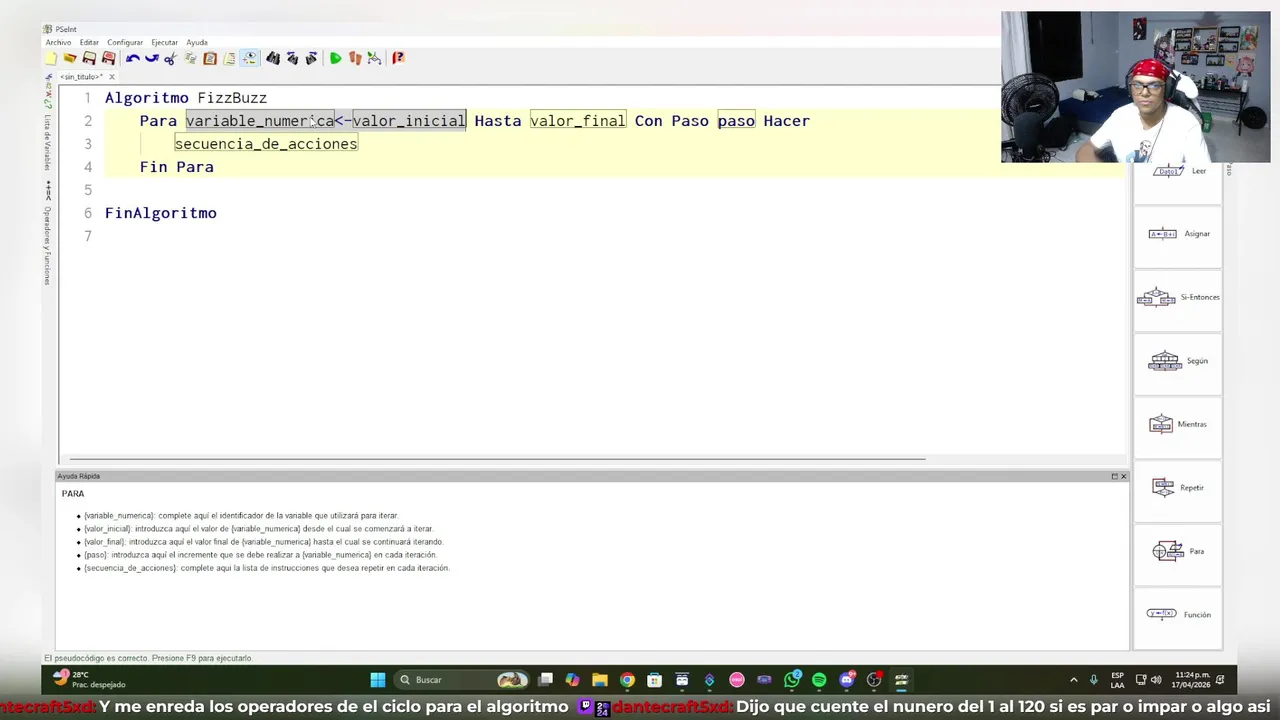Open help with the question mark icon

398,58
